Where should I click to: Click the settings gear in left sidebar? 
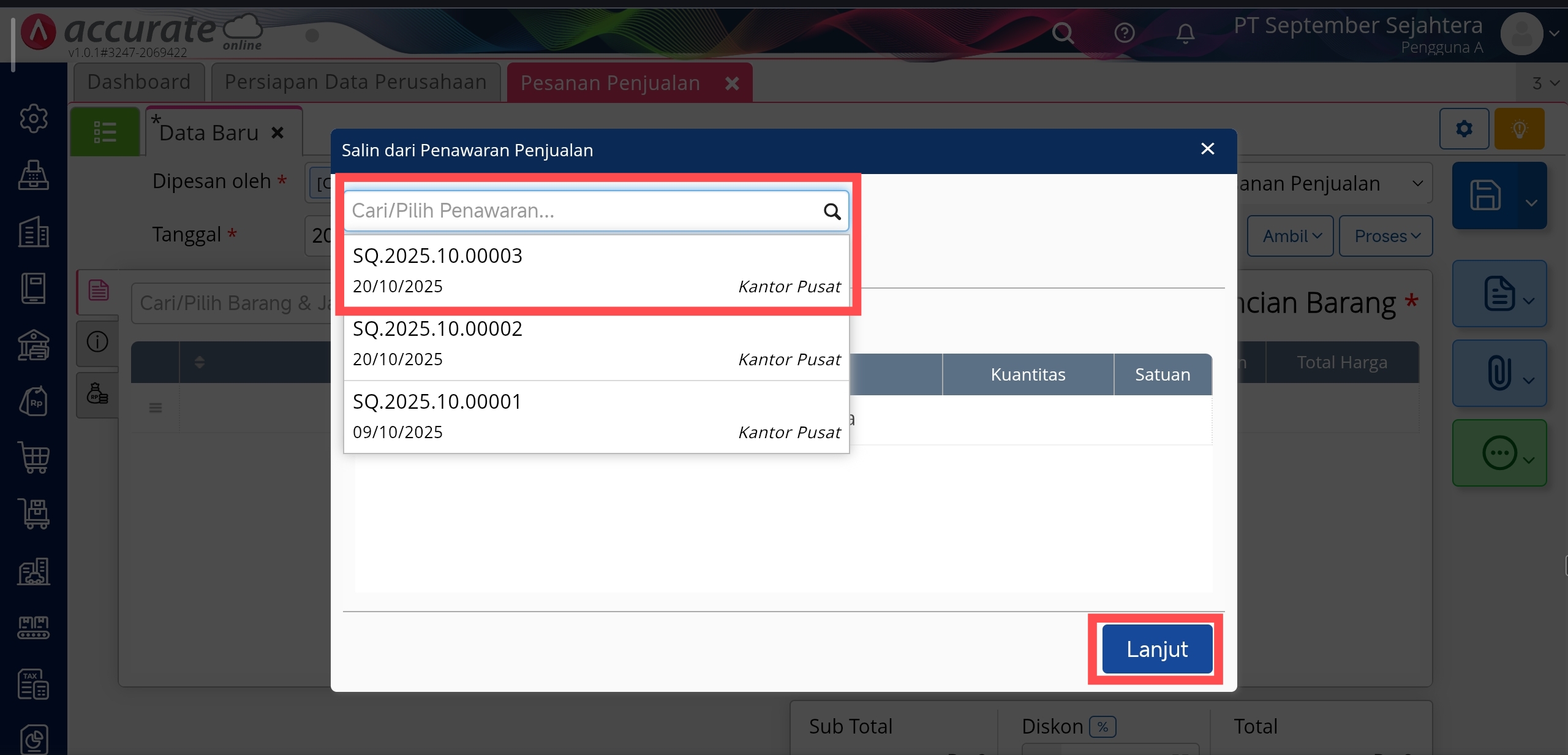click(x=33, y=118)
